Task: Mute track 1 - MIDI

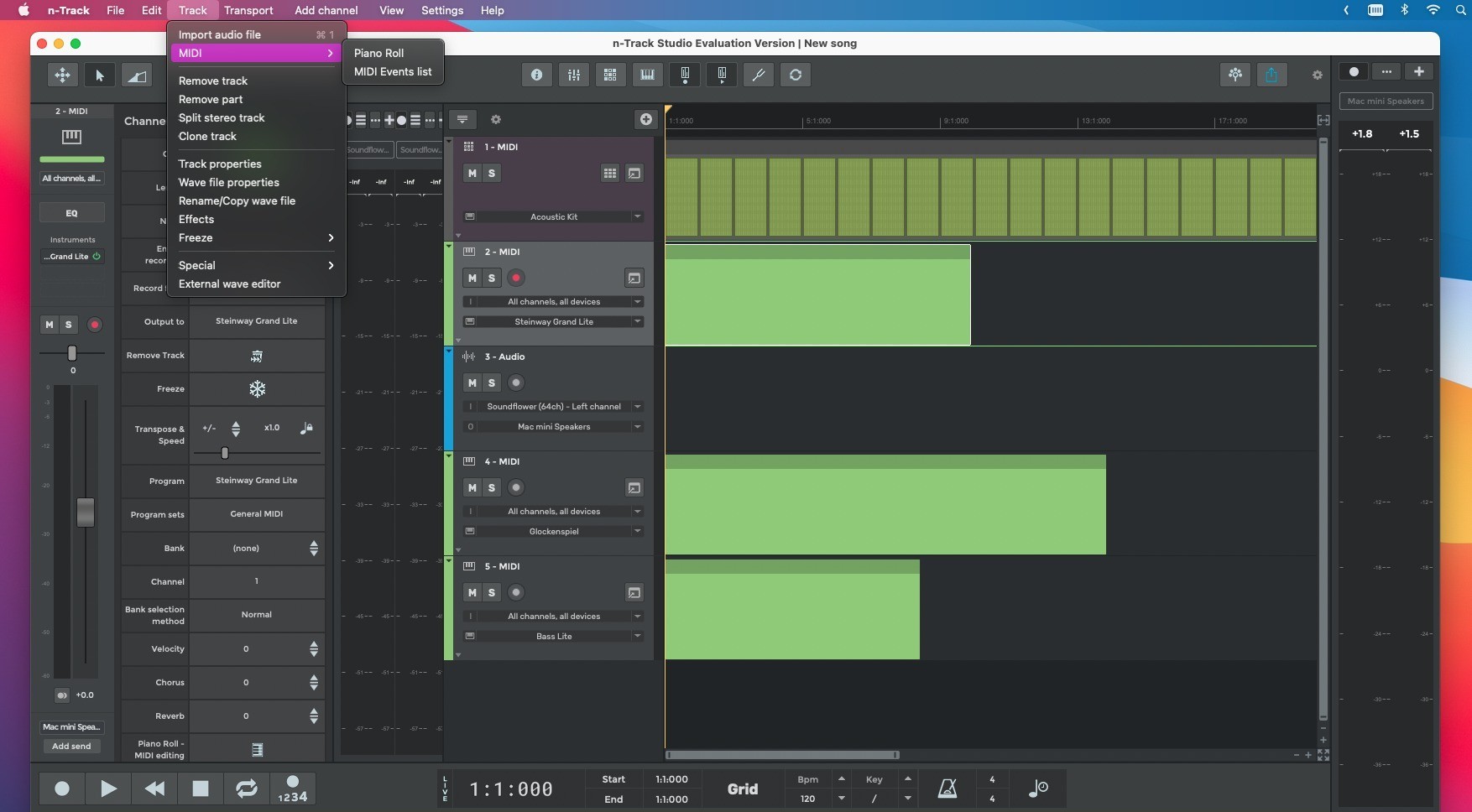Action: (472, 173)
